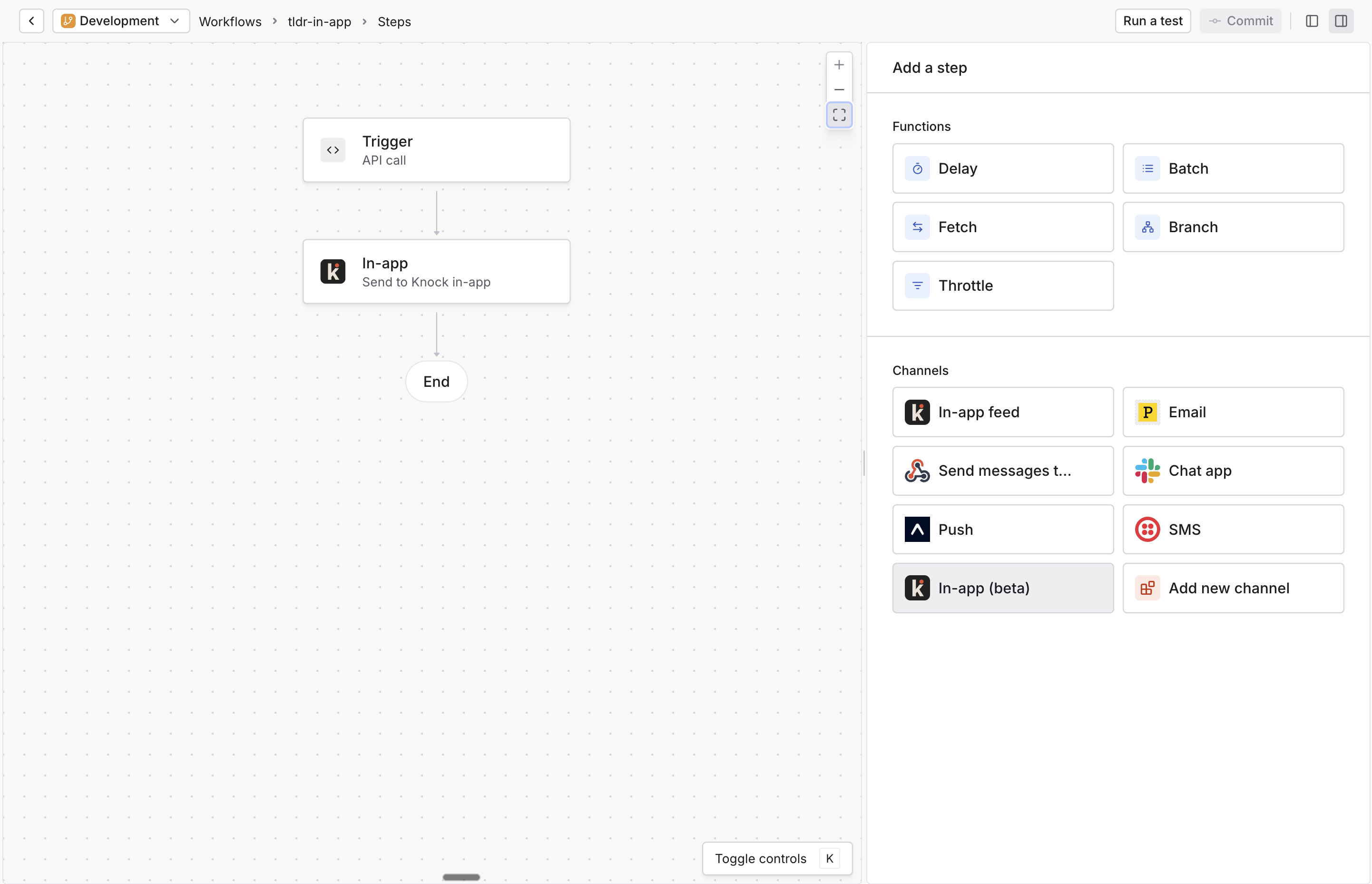Open the tldr-in-app breadcrumb item
The width and height of the screenshot is (1372, 884).
318,21
